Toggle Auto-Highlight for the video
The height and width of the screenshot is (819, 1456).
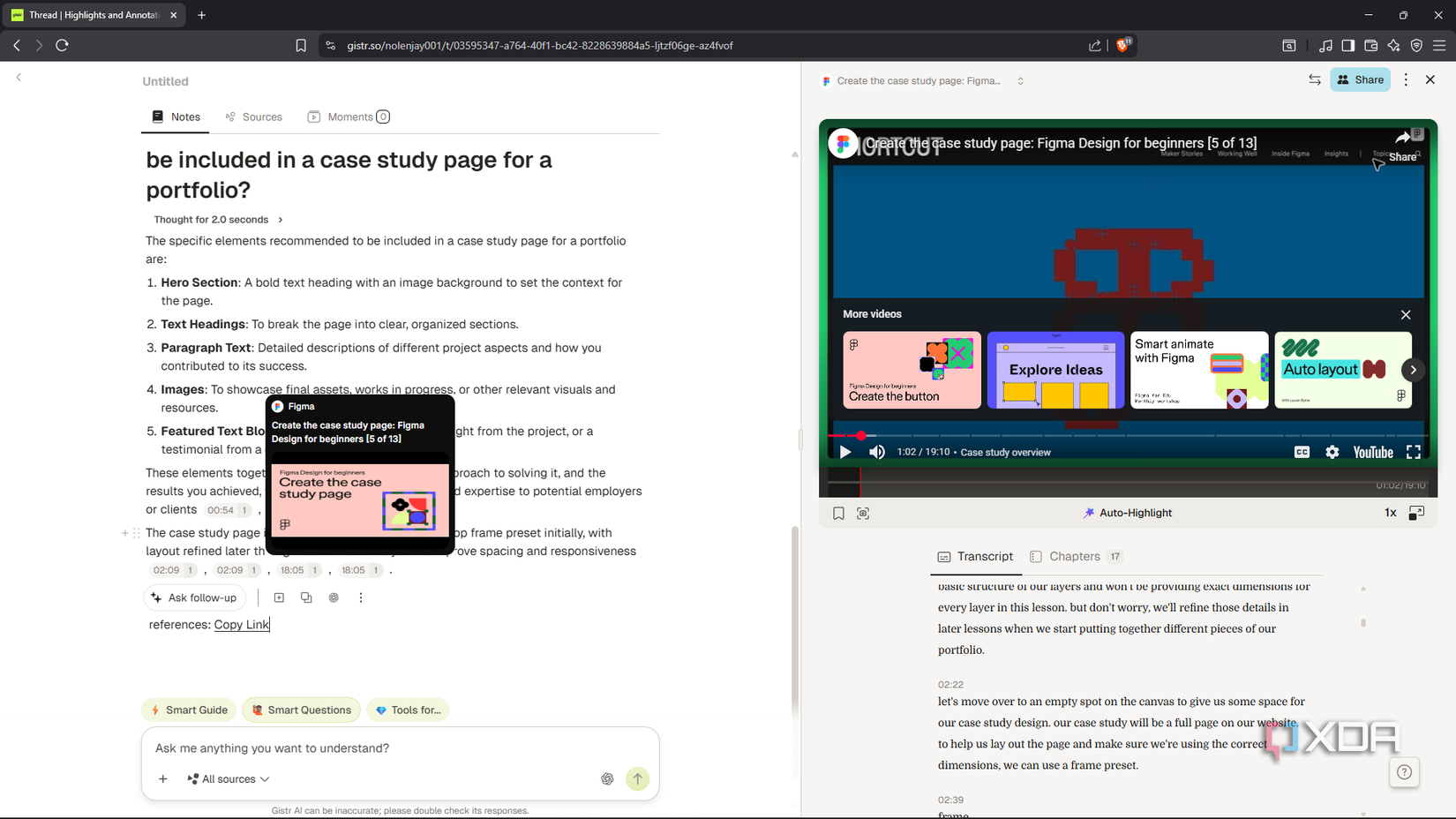pos(1127,512)
